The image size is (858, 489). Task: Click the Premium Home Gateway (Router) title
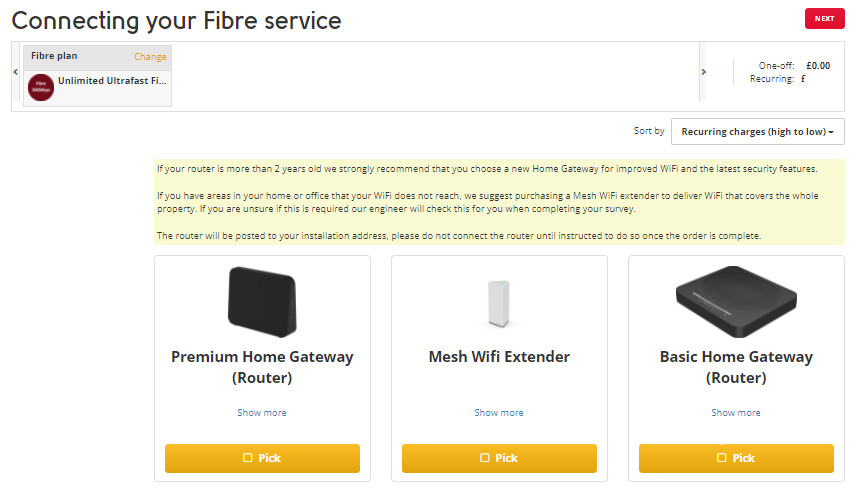pyautogui.click(x=262, y=367)
